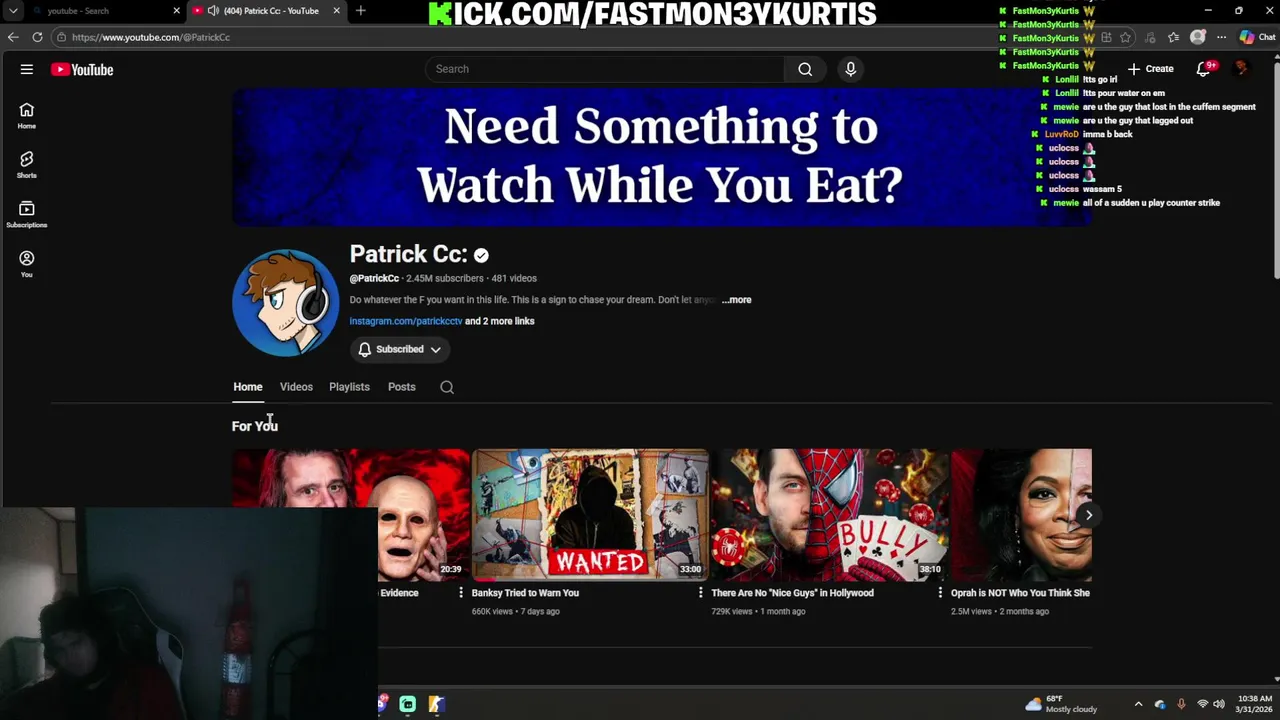Go to Home in YouTube sidebar
This screenshot has width=1280, height=720.
point(27,116)
